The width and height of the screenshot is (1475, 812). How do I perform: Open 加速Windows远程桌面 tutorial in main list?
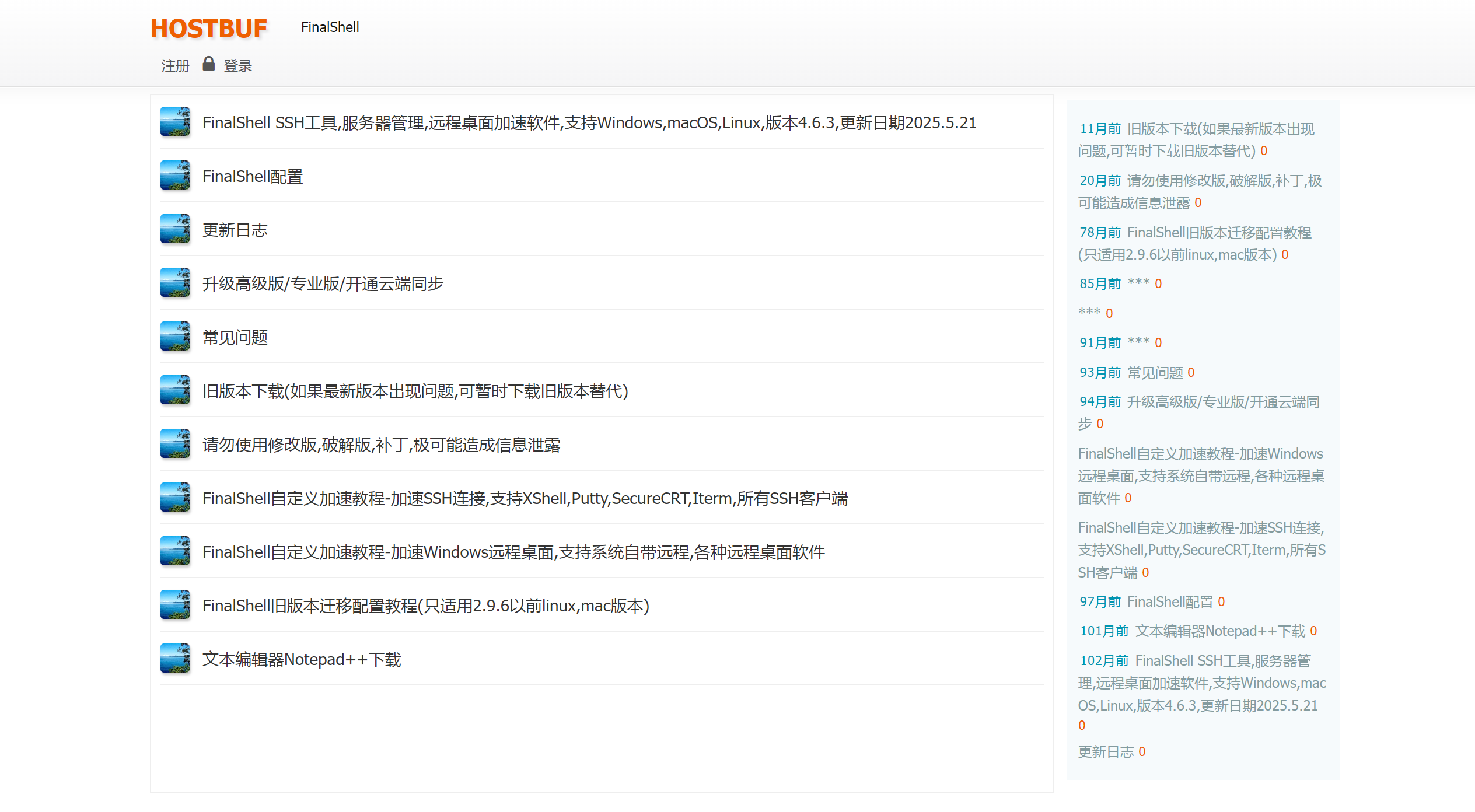(x=513, y=552)
